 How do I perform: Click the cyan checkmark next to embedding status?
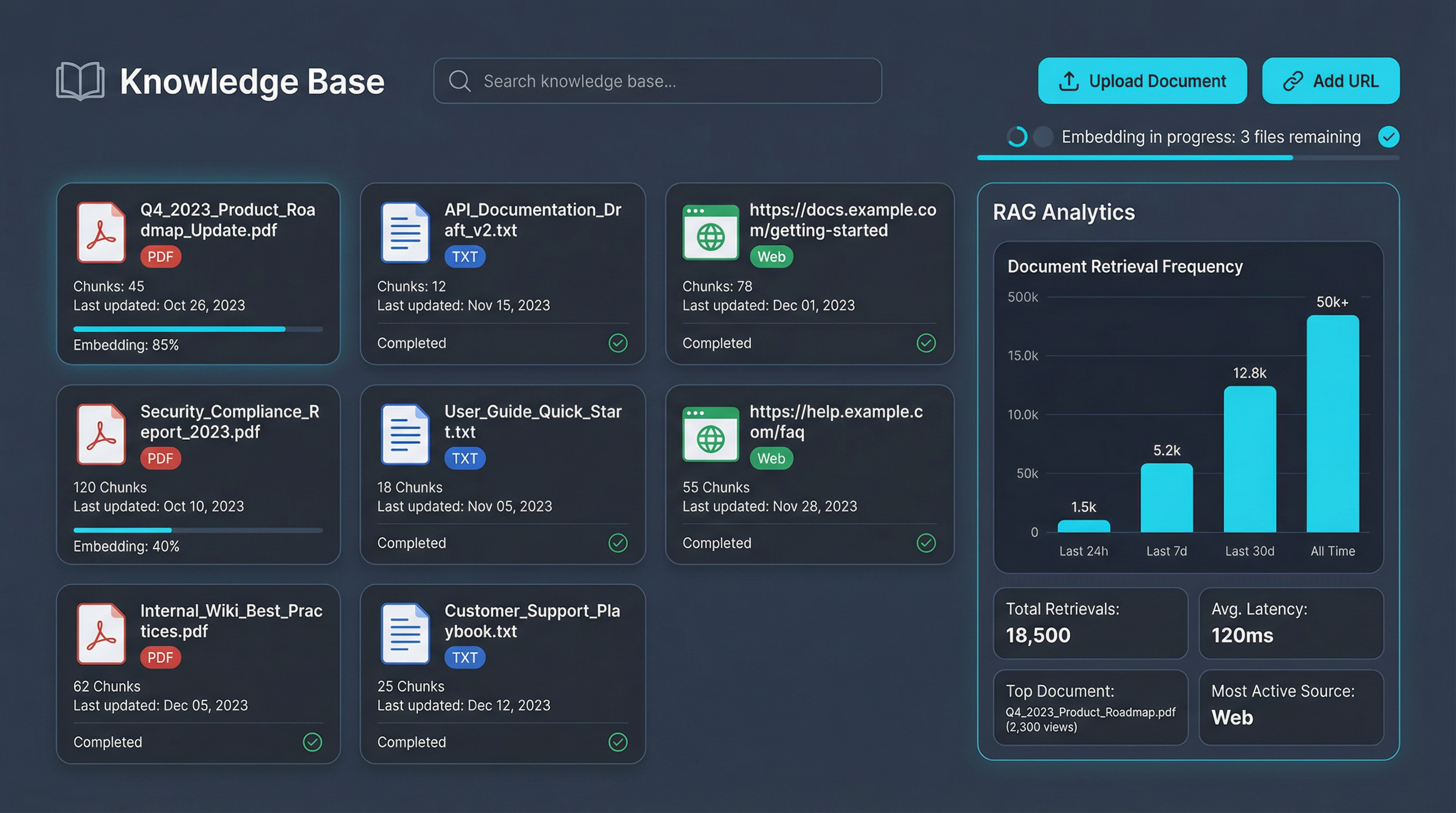1388,136
